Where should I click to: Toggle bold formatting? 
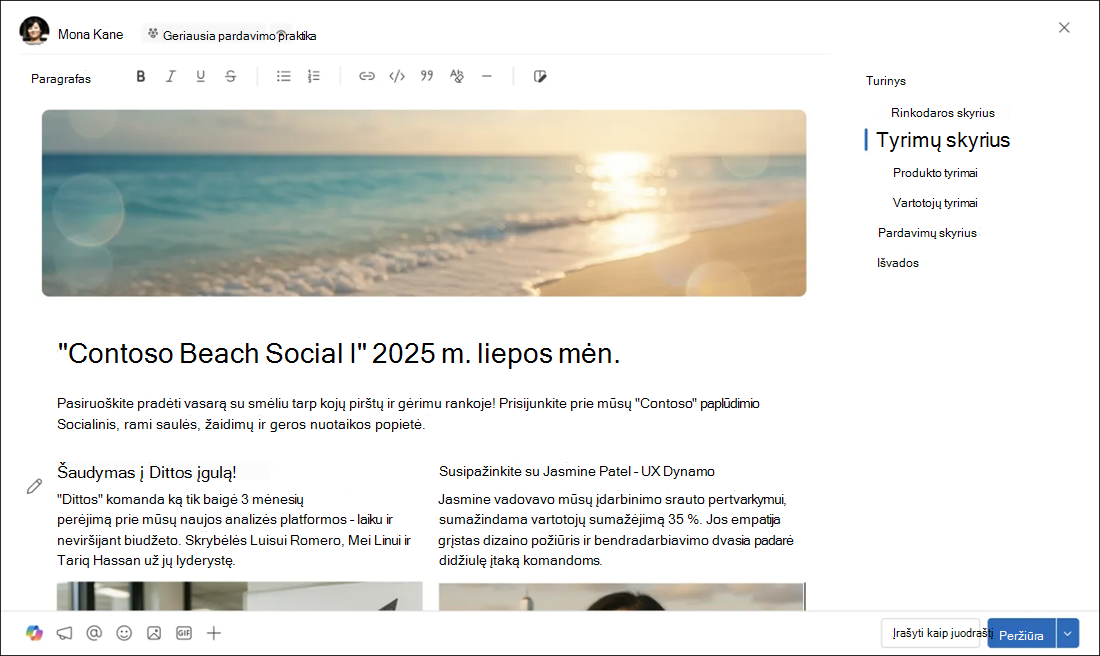point(140,76)
